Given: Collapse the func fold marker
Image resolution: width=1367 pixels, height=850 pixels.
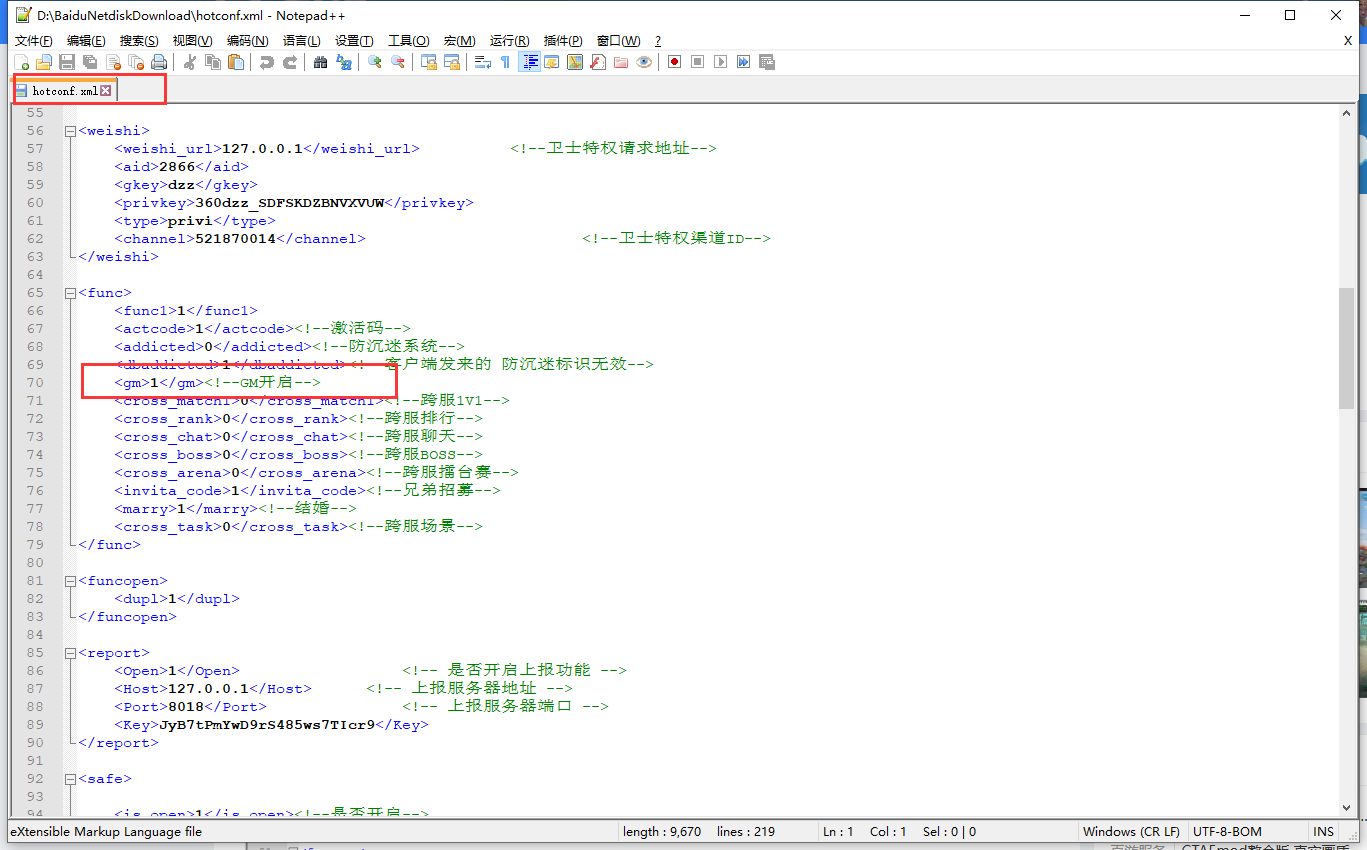Looking at the screenshot, I should pyautogui.click(x=69, y=293).
